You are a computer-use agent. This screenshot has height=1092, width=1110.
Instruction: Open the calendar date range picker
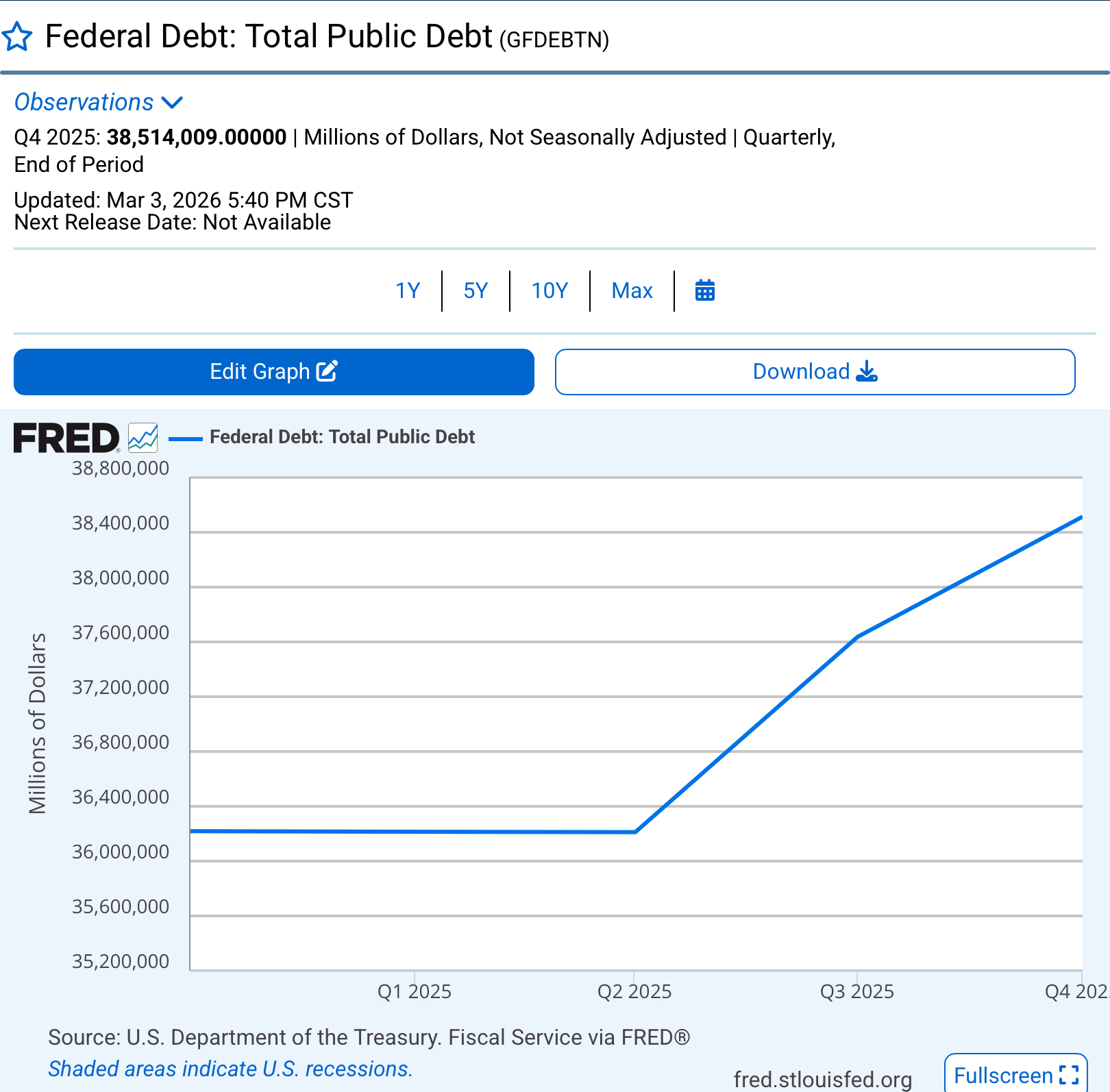704,290
